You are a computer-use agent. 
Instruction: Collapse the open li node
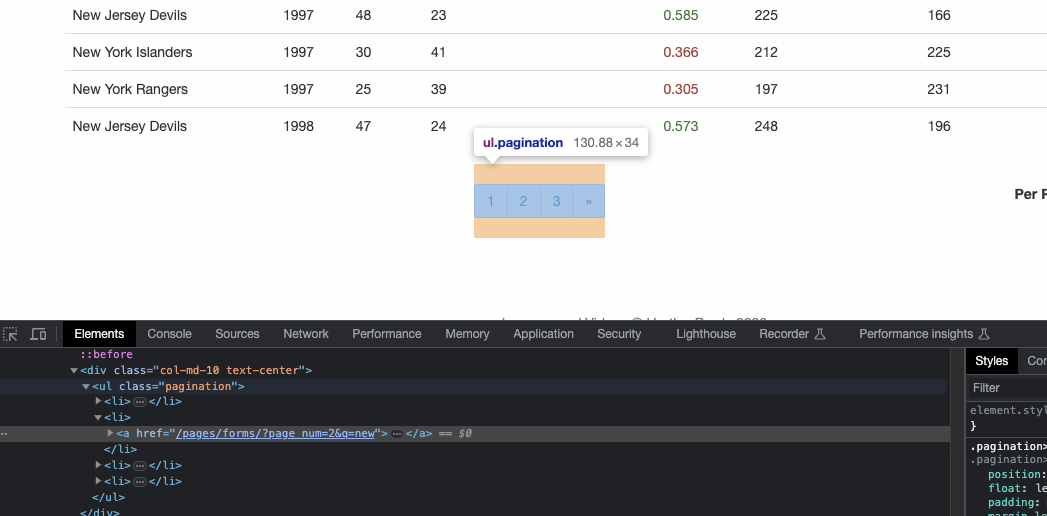[98, 417]
